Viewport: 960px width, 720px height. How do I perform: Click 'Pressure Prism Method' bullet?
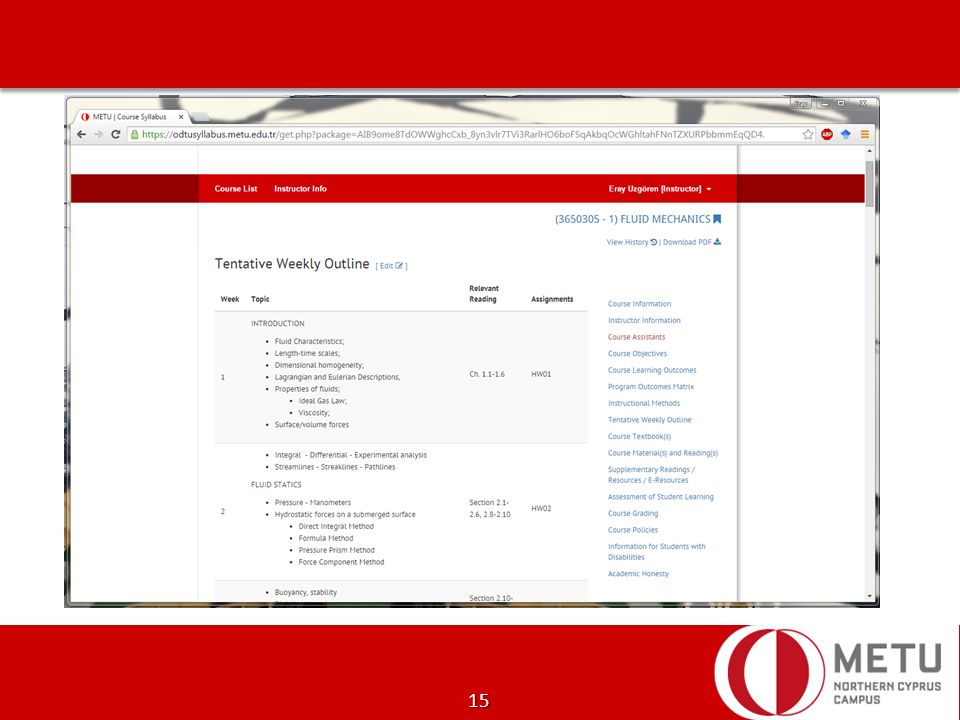(336, 550)
